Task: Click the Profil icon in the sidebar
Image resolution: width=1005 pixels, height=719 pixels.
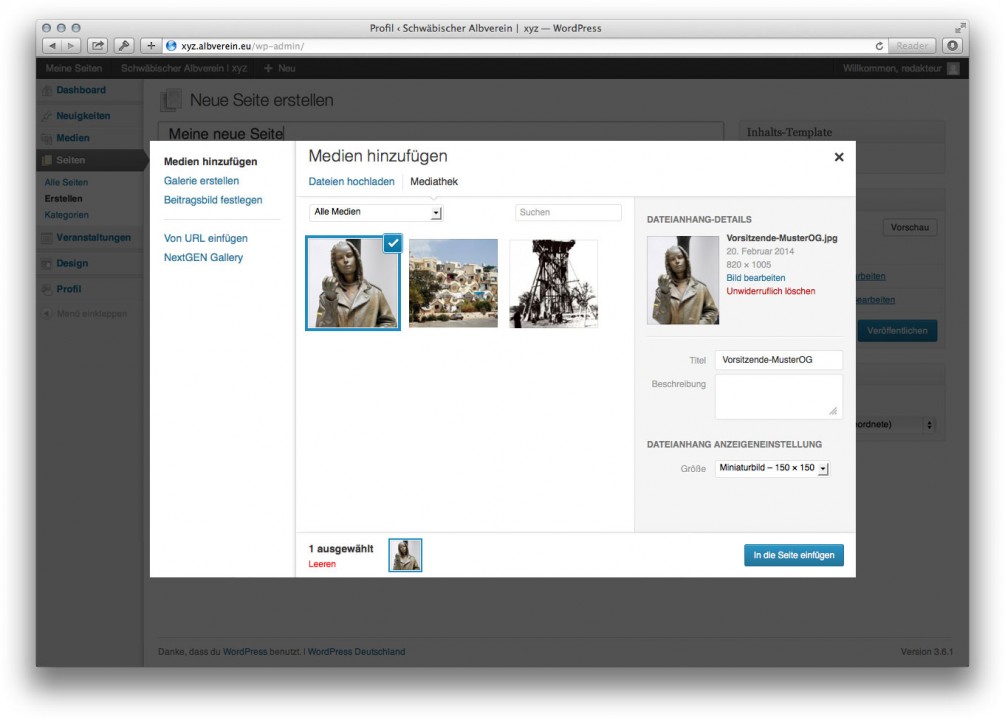Action: pyautogui.click(x=47, y=289)
